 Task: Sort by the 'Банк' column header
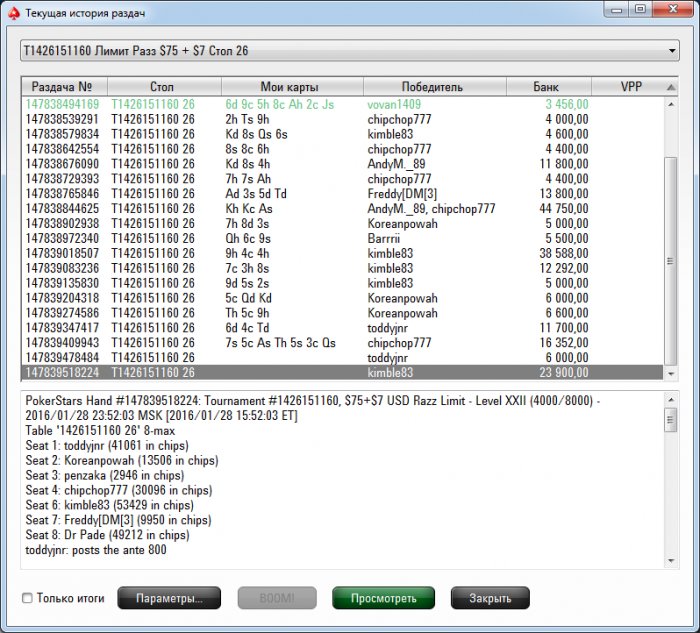[x=549, y=87]
